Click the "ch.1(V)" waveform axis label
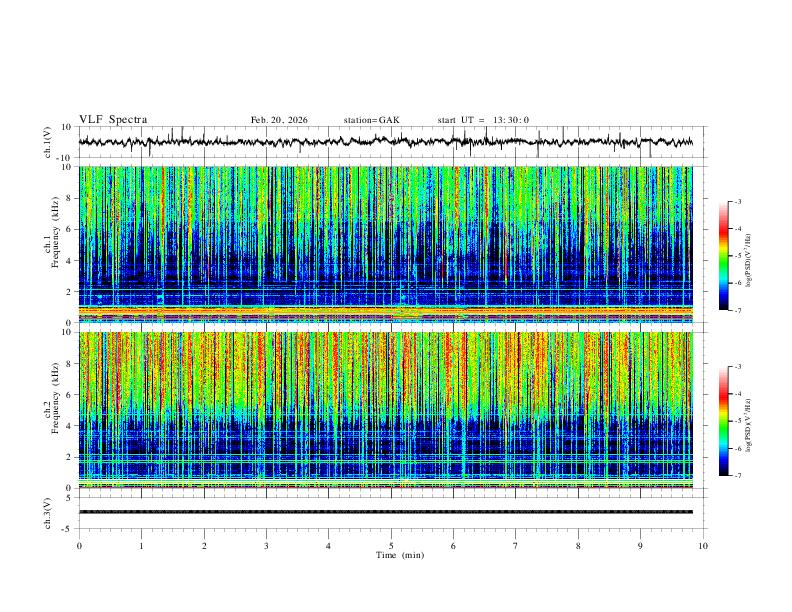This screenshot has height=612, width=792. tap(48, 142)
